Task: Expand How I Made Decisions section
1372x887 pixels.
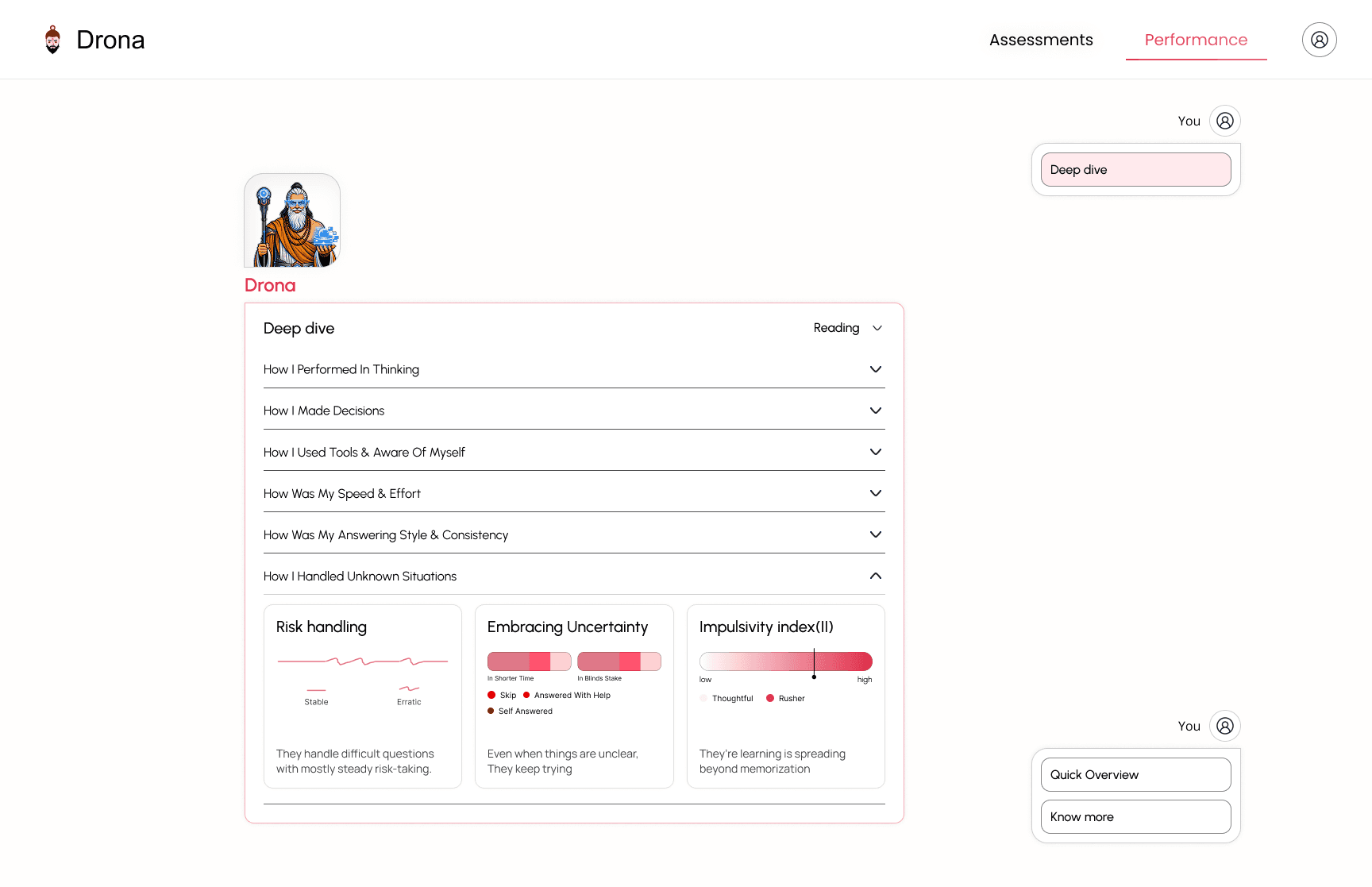Action: [574, 411]
